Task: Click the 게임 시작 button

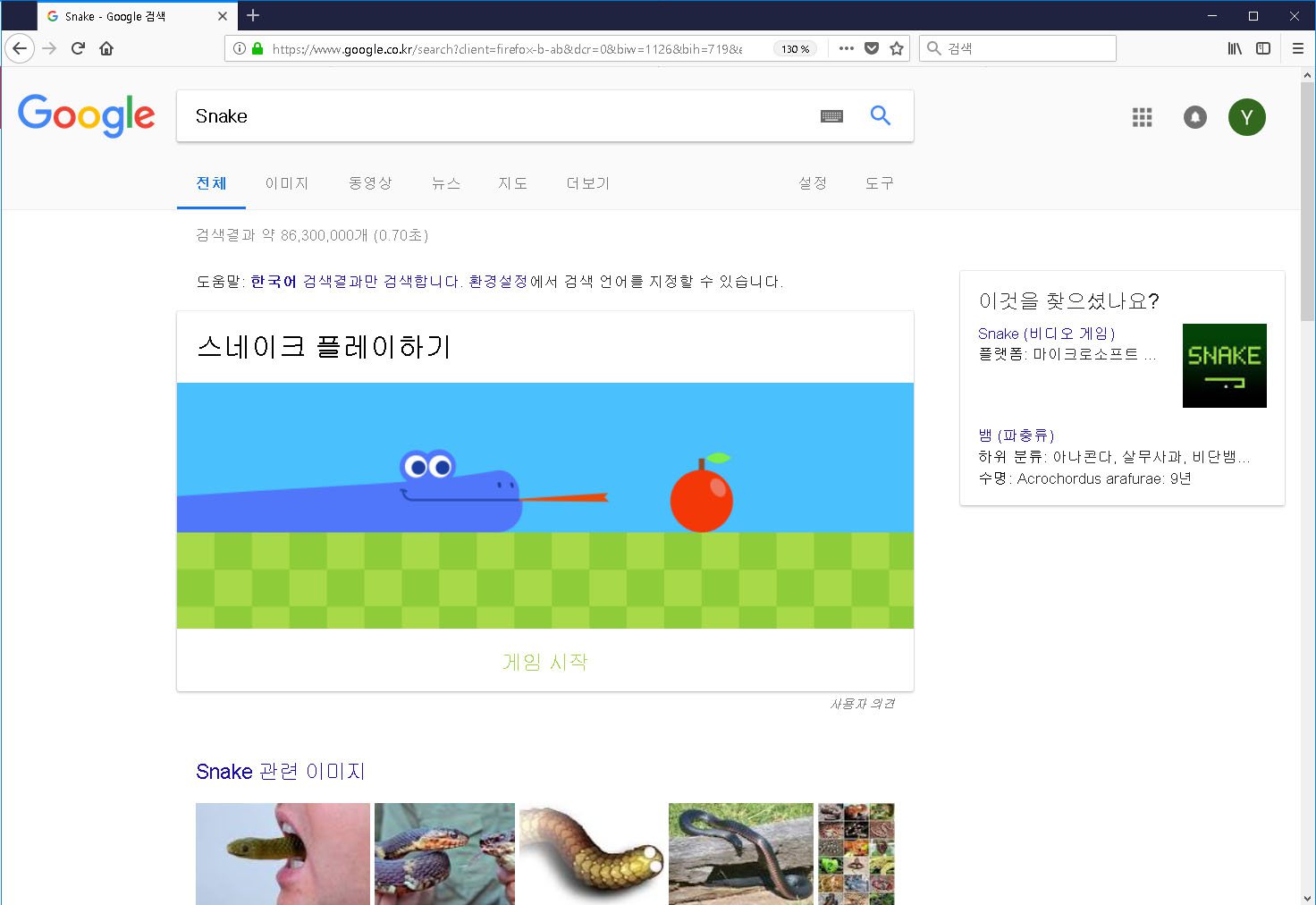Action: click(x=545, y=662)
